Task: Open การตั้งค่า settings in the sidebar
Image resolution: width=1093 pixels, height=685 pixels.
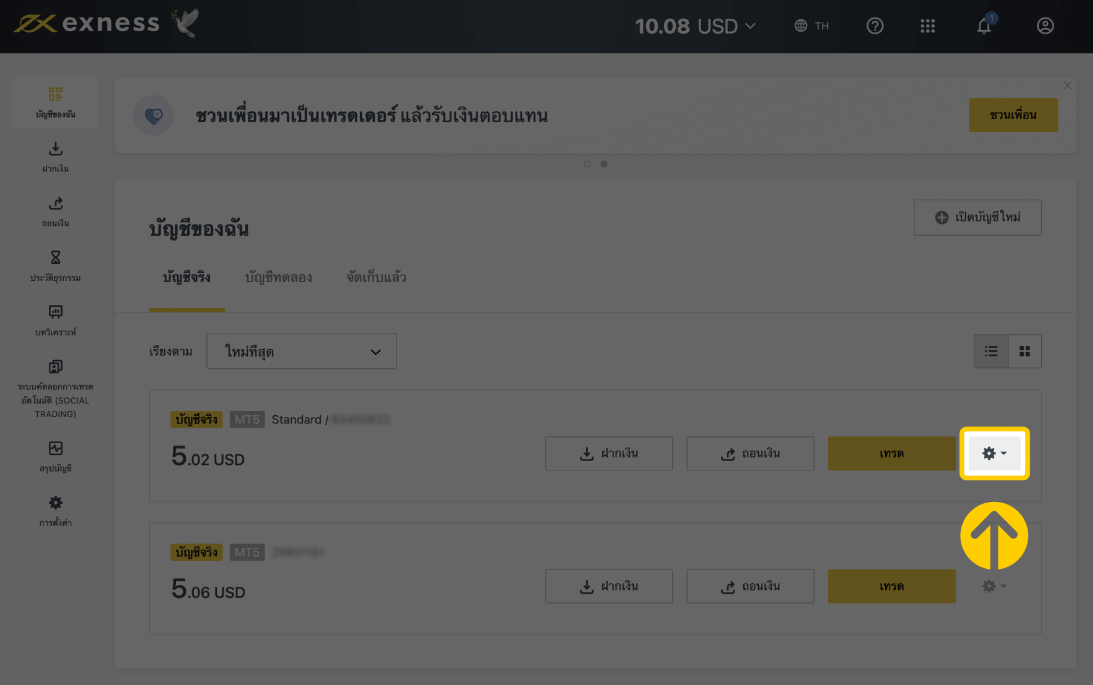Action: pyautogui.click(x=55, y=510)
